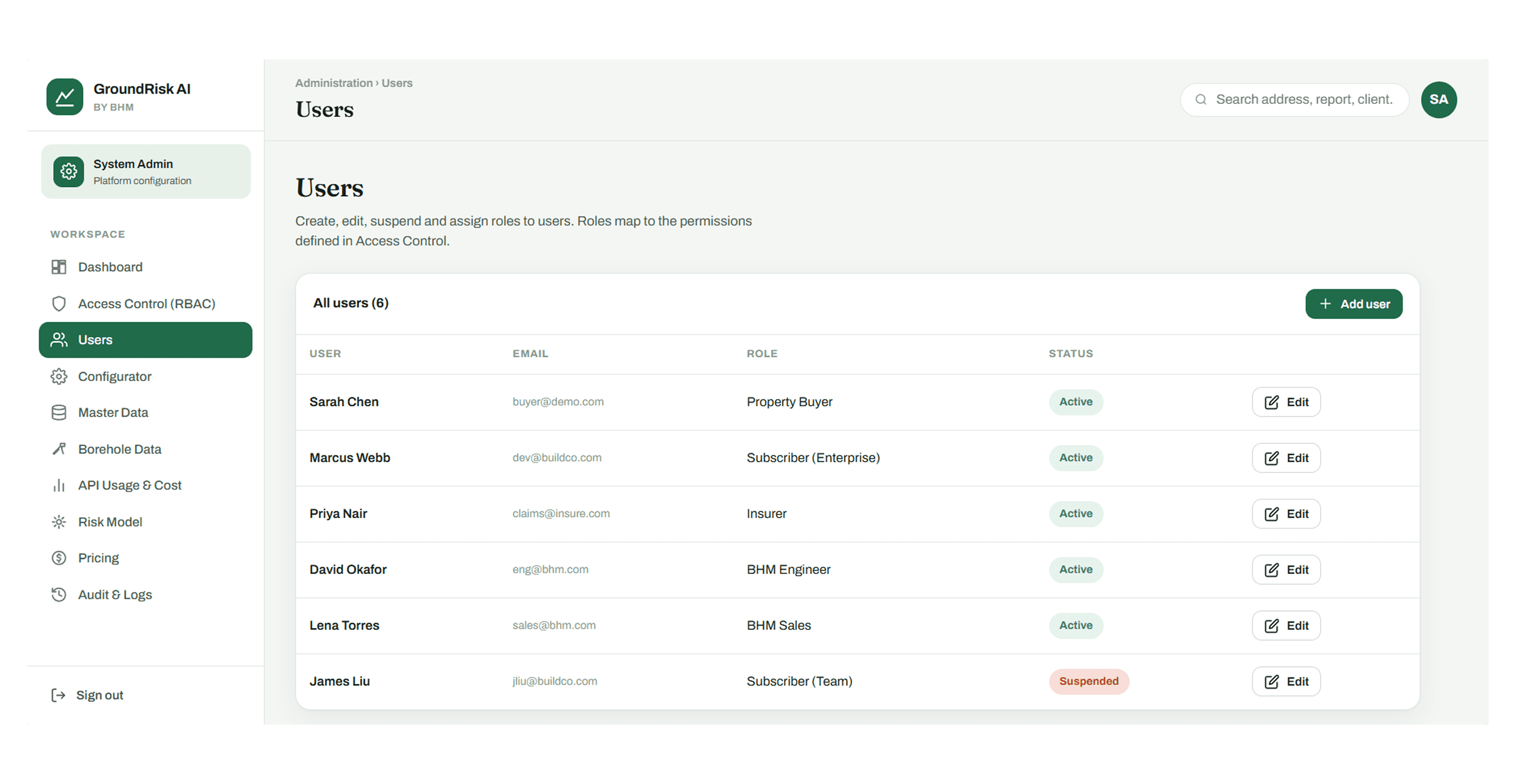This screenshot has width=1516, height=784.
Task: Click the API Usage bar chart icon
Action: 59,486
